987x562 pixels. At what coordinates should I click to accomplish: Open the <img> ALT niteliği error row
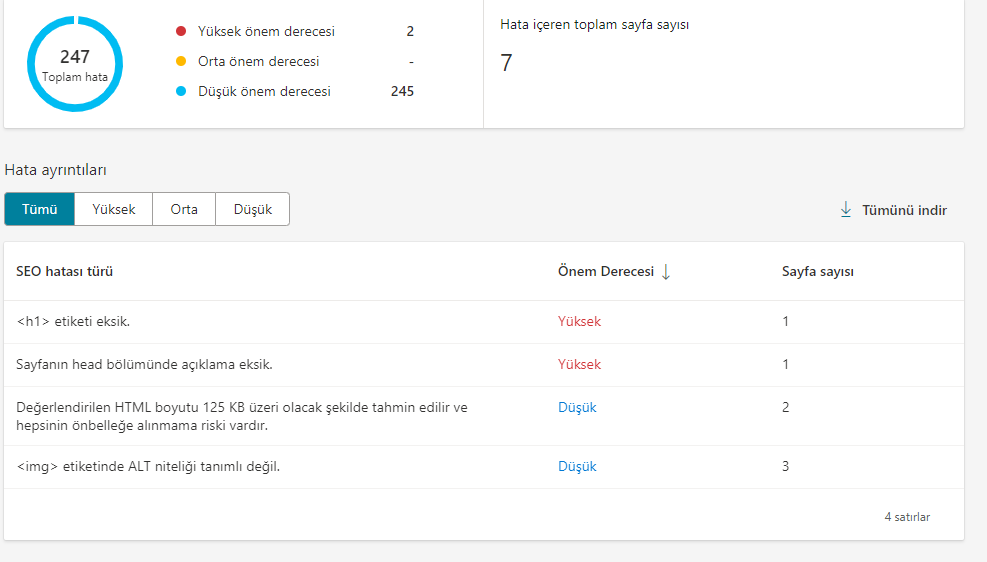point(483,466)
